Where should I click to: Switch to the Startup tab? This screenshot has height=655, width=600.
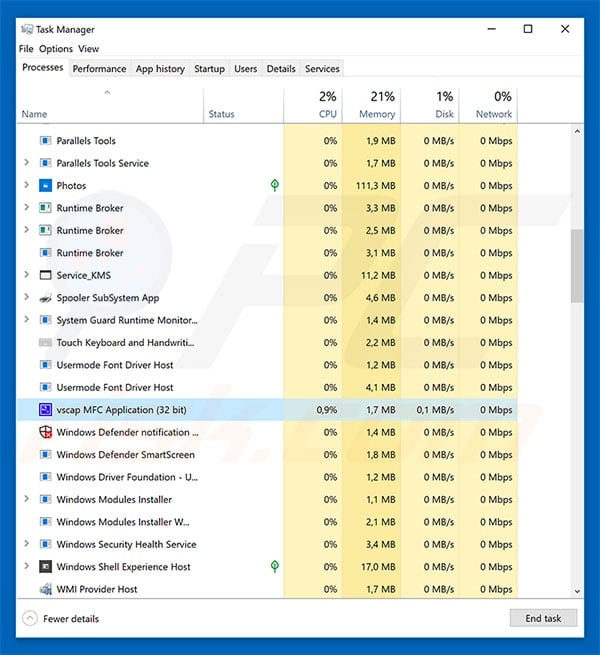[209, 69]
